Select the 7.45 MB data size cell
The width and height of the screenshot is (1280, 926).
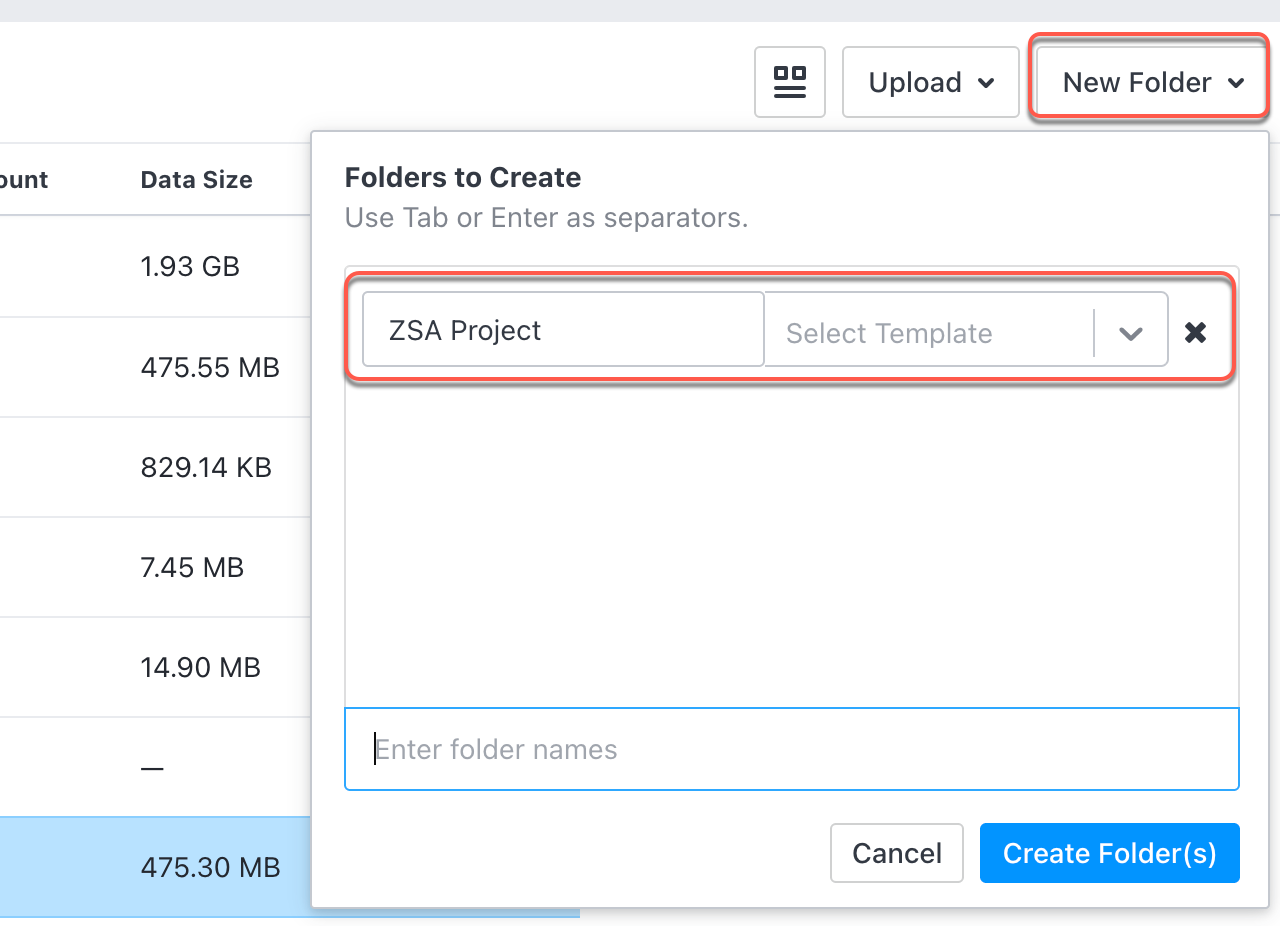pos(192,567)
